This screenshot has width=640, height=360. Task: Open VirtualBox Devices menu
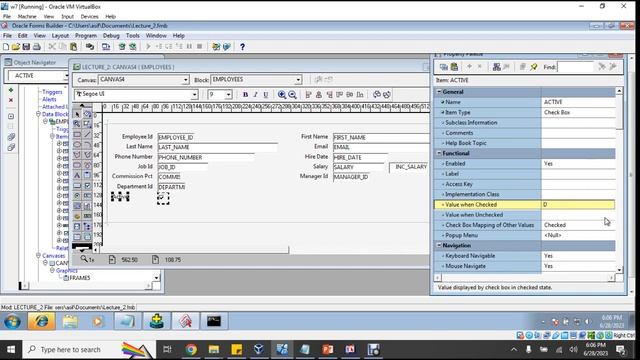click(x=89, y=16)
